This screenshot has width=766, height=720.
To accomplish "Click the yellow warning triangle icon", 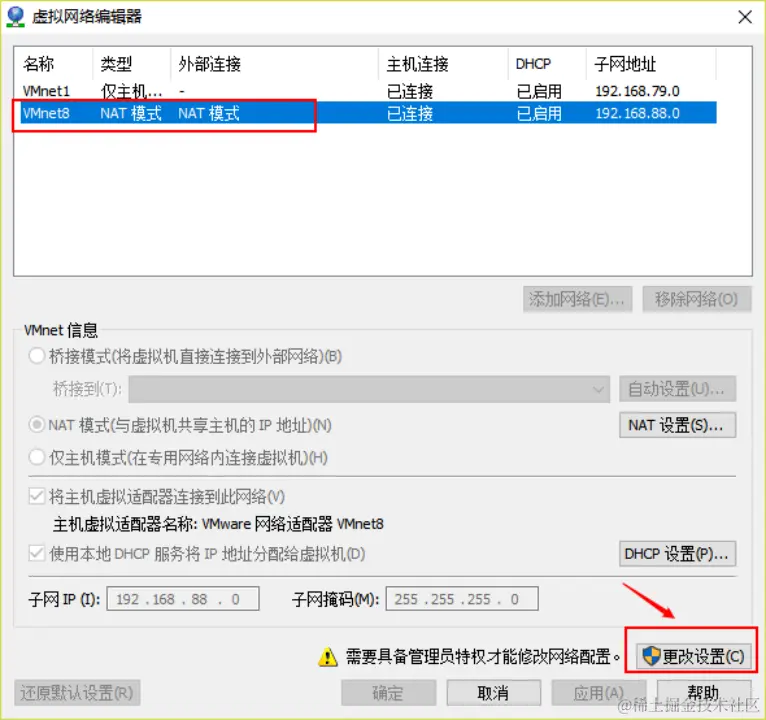I will 328,657.
